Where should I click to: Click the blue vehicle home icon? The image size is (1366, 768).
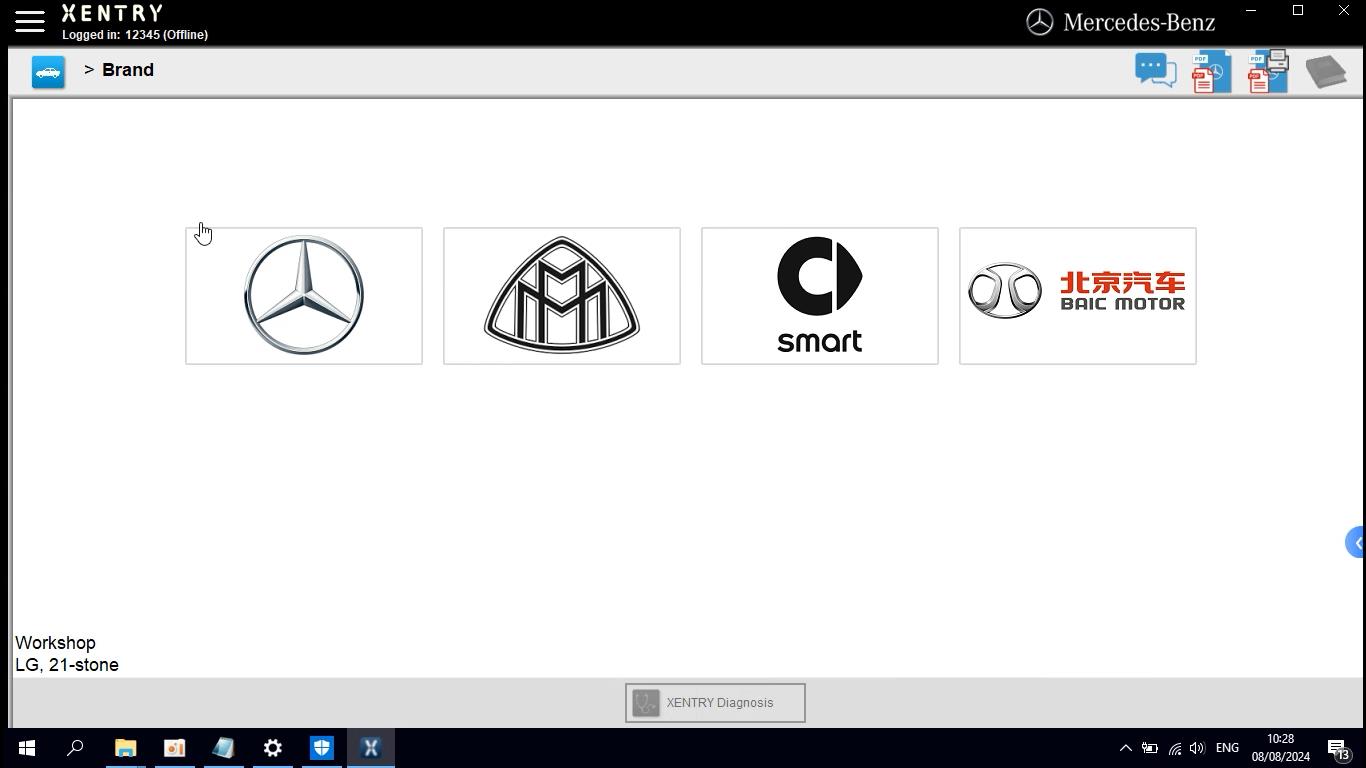[x=48, y=72]
